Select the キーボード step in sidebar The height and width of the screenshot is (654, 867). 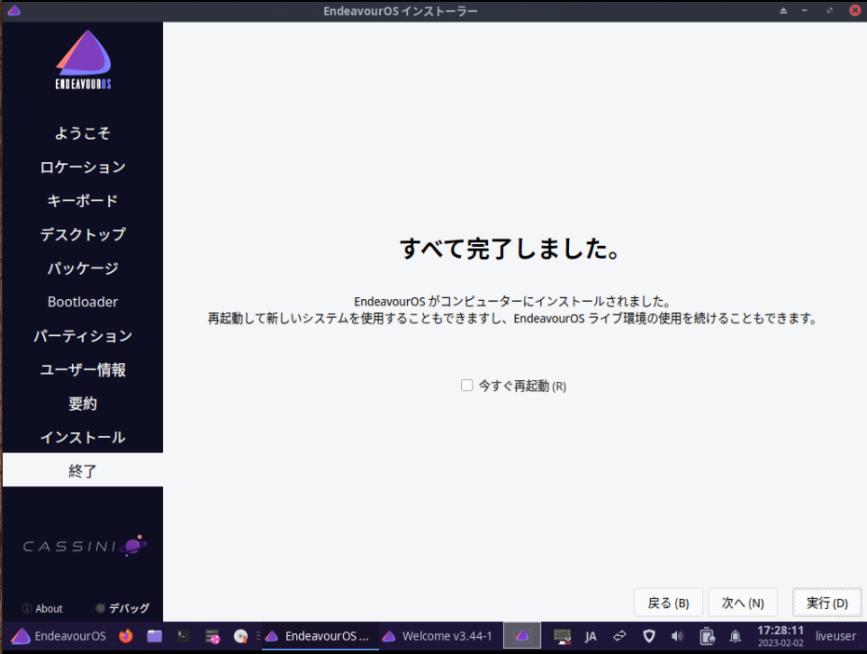pyautogui.click(x=82, y=201)
